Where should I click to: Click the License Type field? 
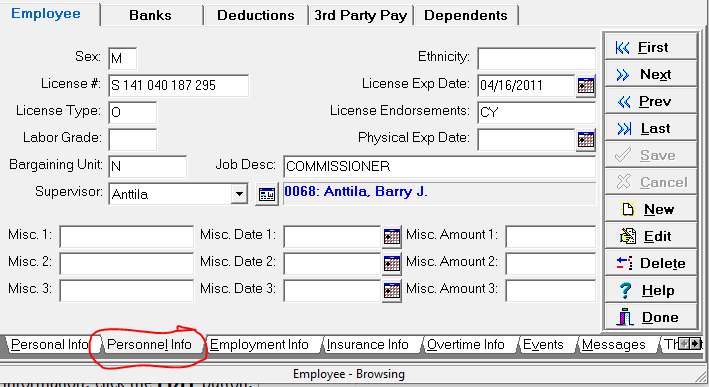click(x=132, y=113)
